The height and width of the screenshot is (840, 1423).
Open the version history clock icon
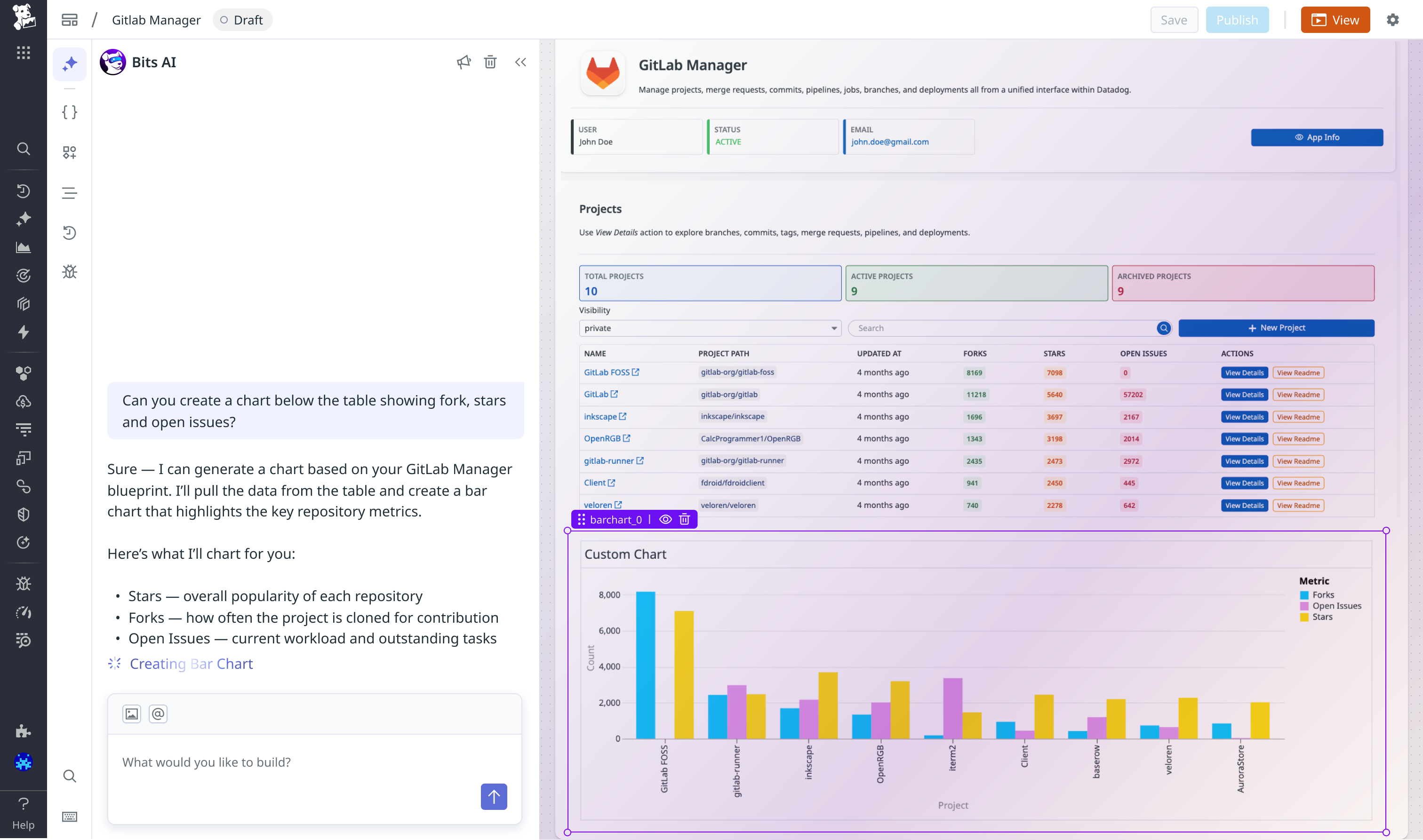[69, 233]
